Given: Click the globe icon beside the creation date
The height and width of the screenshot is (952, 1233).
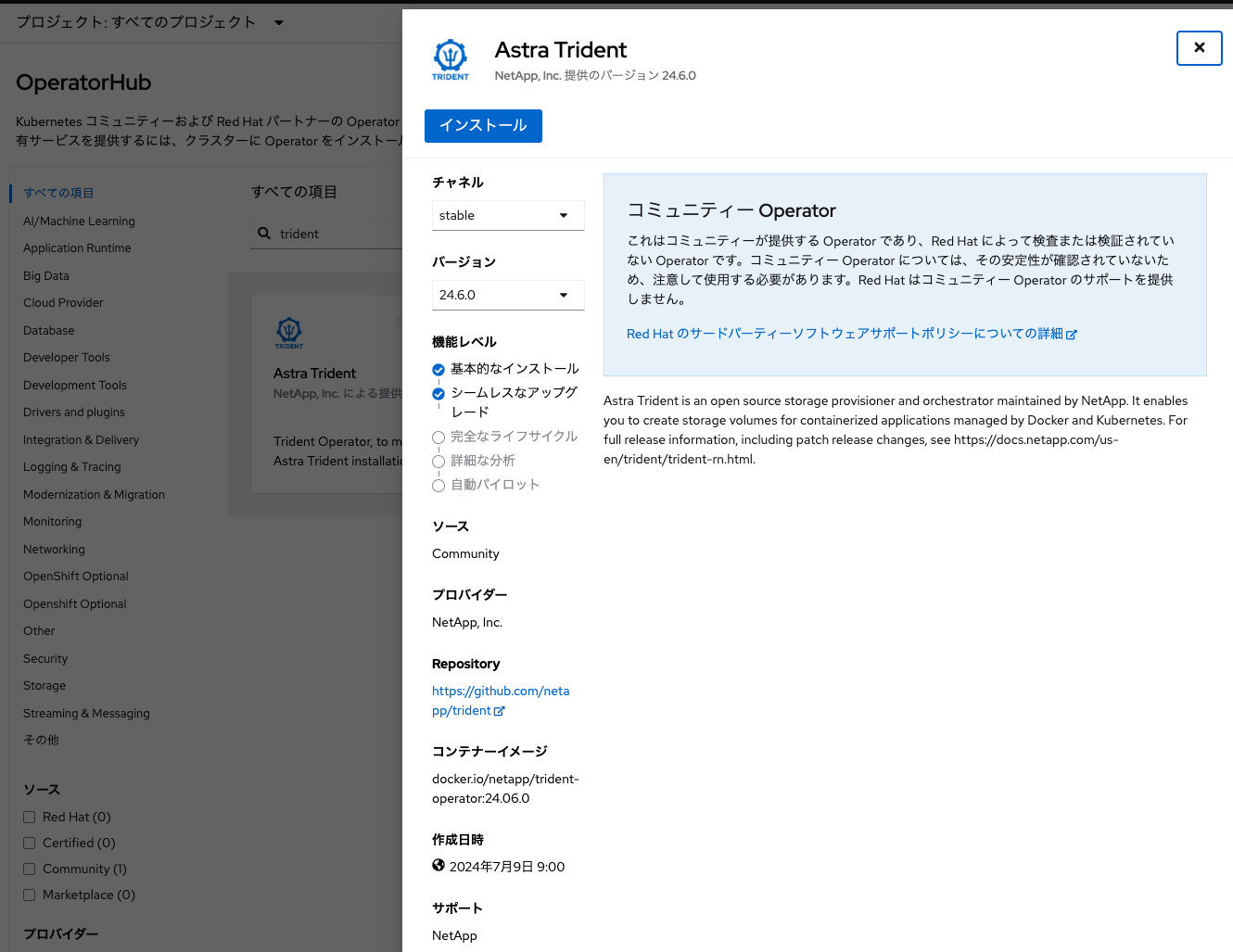Looking at the screenshot, I should 439,866.
